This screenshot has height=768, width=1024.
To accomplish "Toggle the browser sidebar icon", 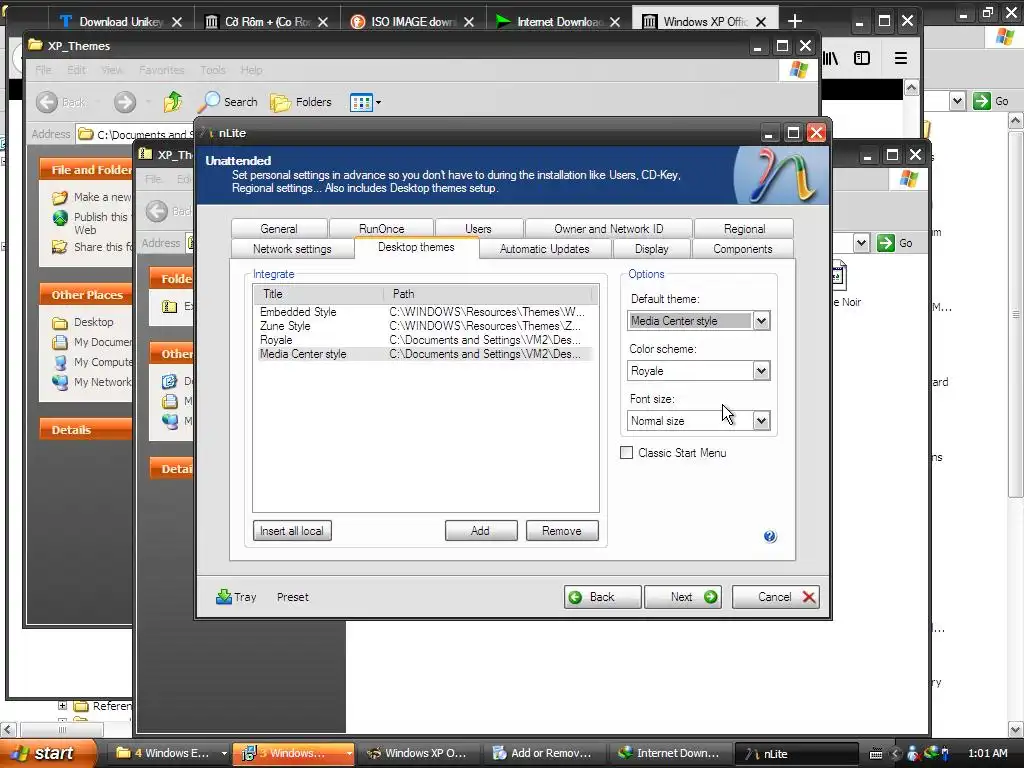I will [862, 58].
